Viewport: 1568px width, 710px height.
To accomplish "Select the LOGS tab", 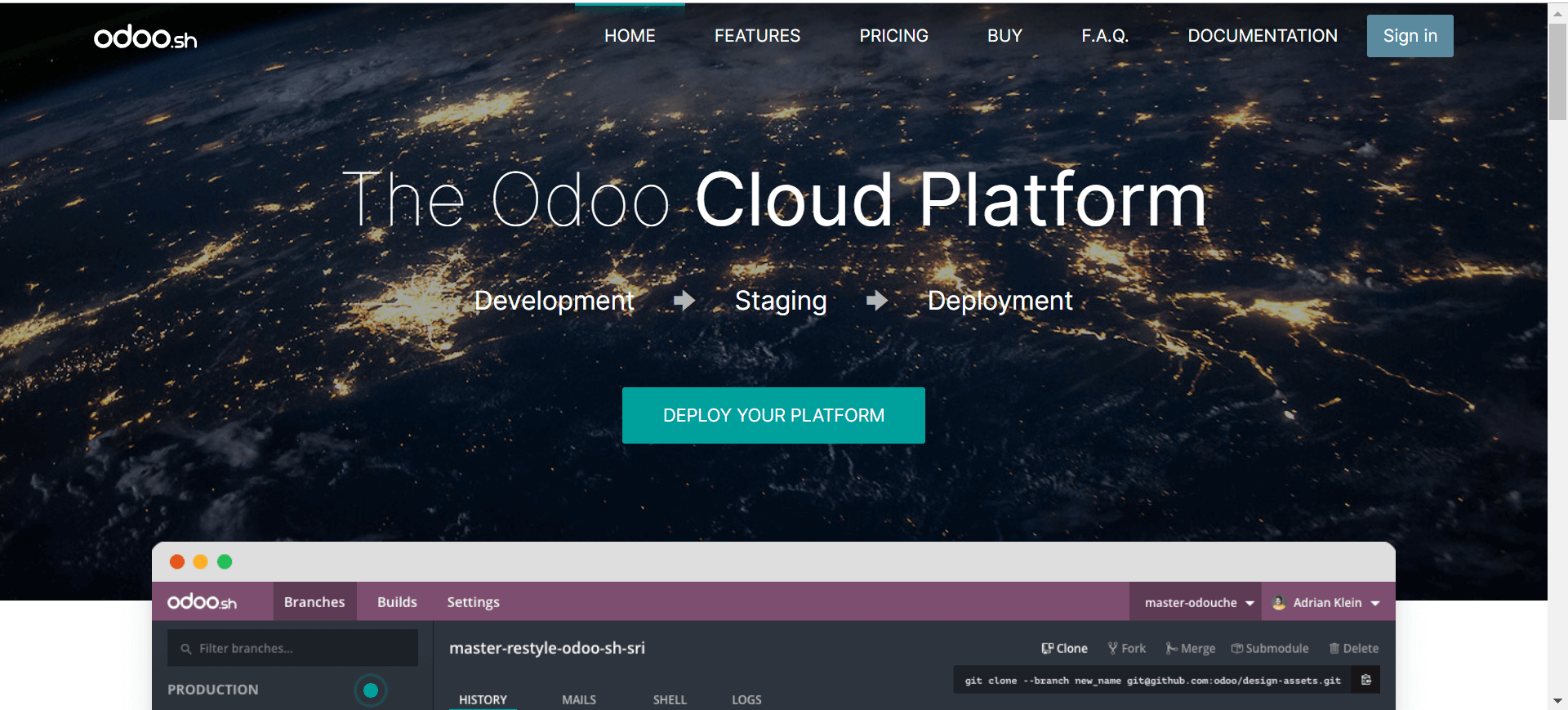I will [x=746, y=699].
